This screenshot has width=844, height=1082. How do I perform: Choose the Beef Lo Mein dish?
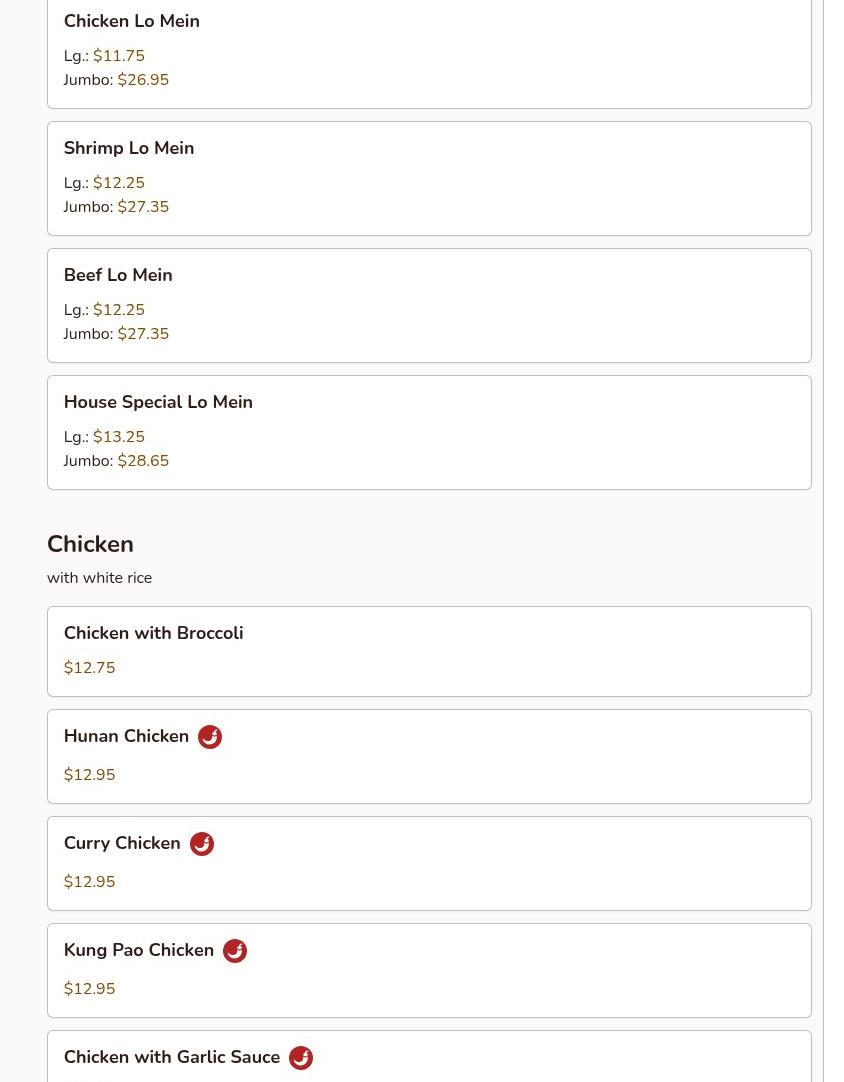pyautogui.click(x=118, y=275)
